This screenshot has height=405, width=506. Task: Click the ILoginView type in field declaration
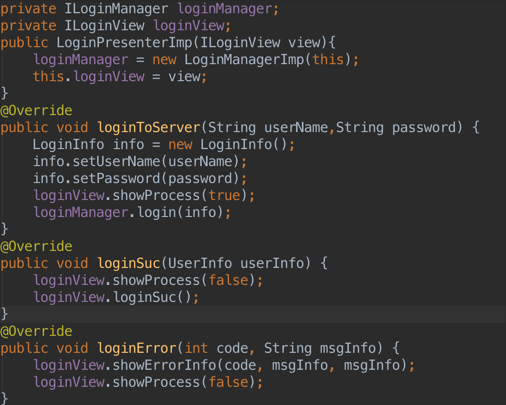coord(105,26)
